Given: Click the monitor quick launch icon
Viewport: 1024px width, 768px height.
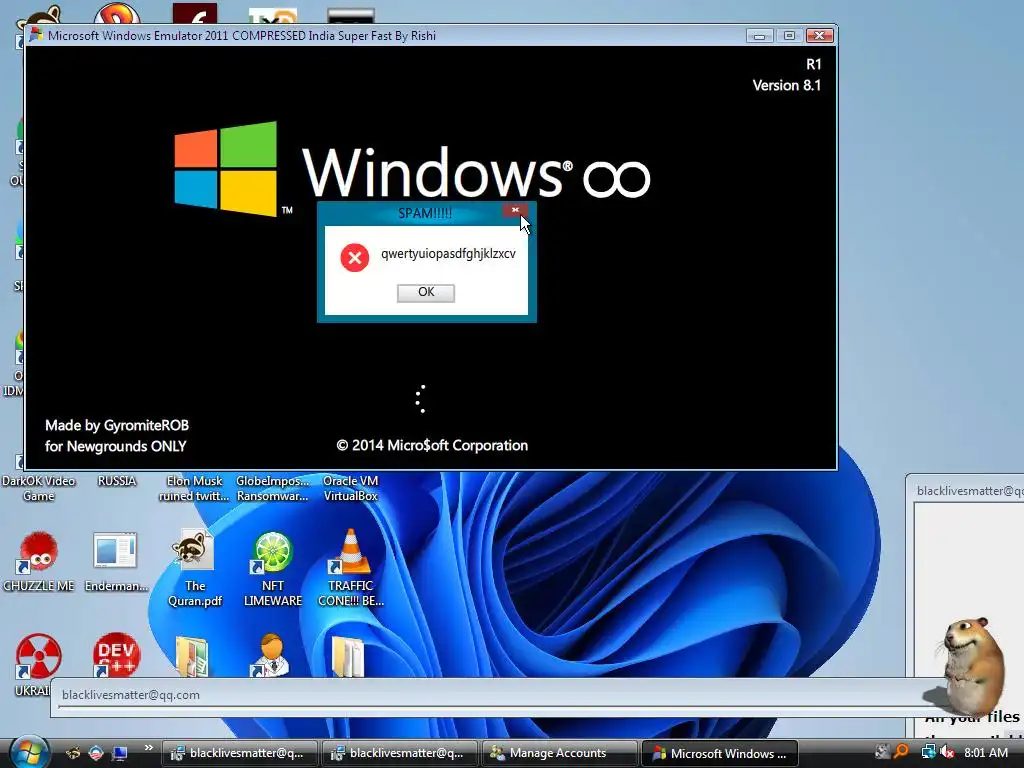Looking at the screenshot, I should 120,753.
